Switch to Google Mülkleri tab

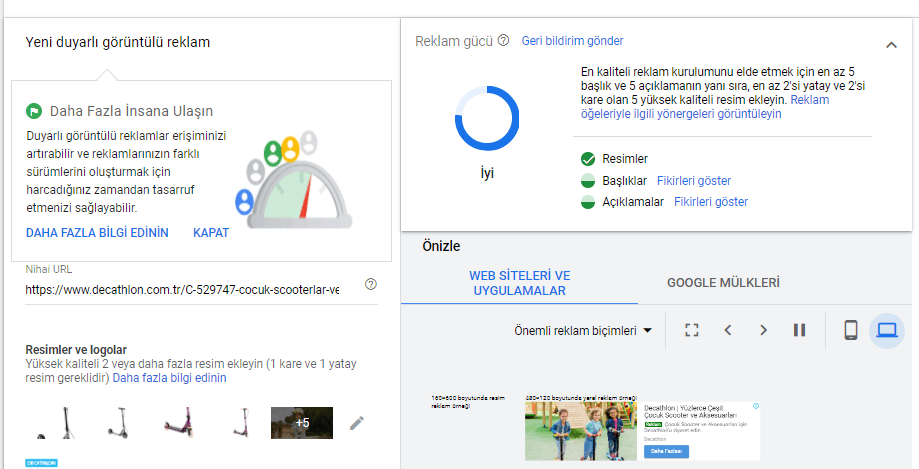point(723,283)
